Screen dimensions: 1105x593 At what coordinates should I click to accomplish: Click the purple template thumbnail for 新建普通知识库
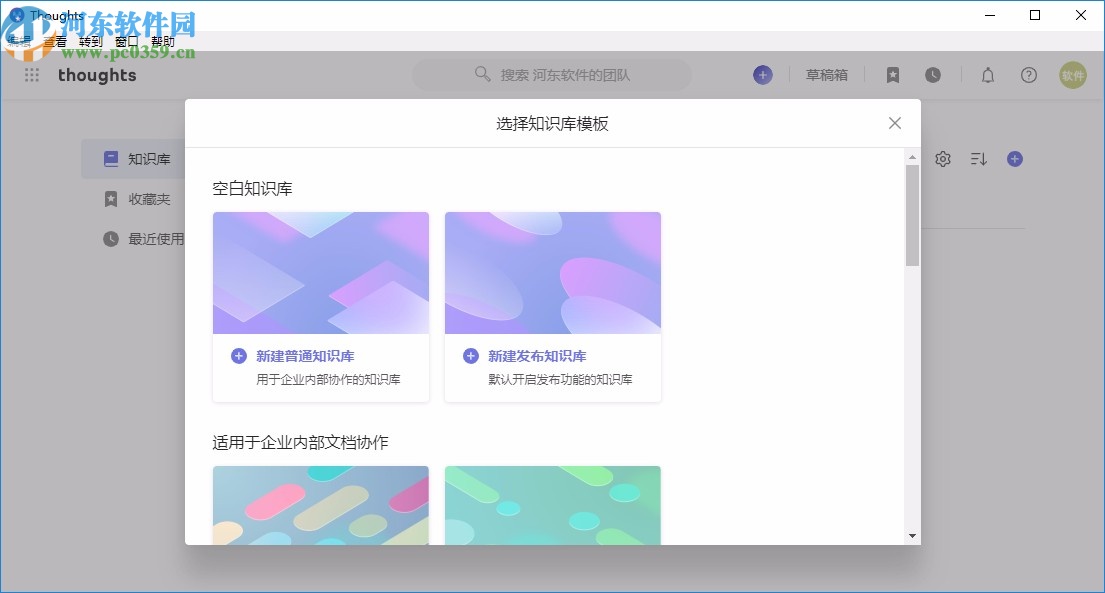(x=320, y=271)
